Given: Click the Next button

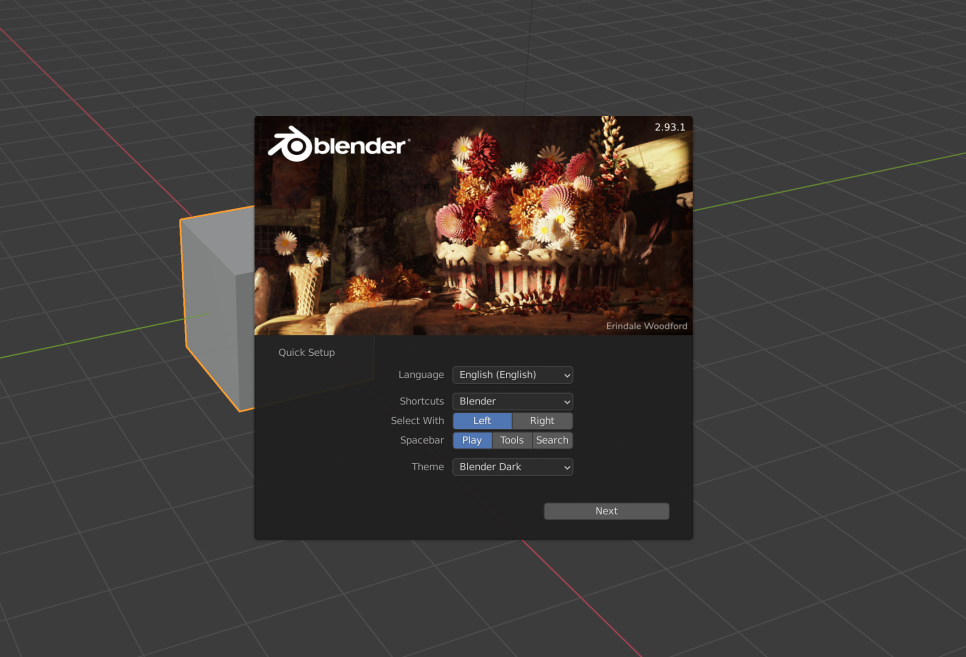Looking at the screenshot, I should pos(606,511).
